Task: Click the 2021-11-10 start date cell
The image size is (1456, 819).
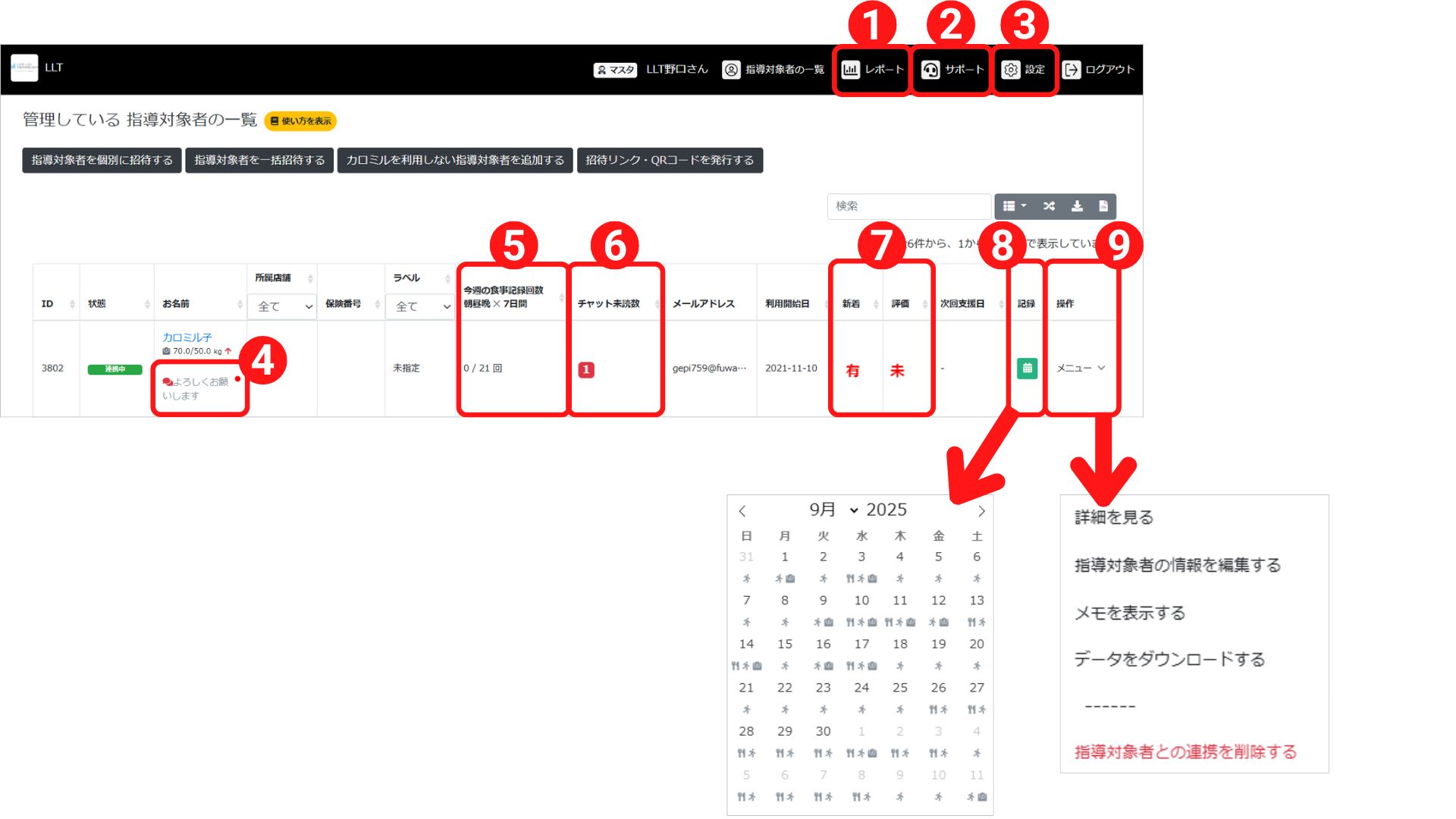Action: (x=791, y=368)
